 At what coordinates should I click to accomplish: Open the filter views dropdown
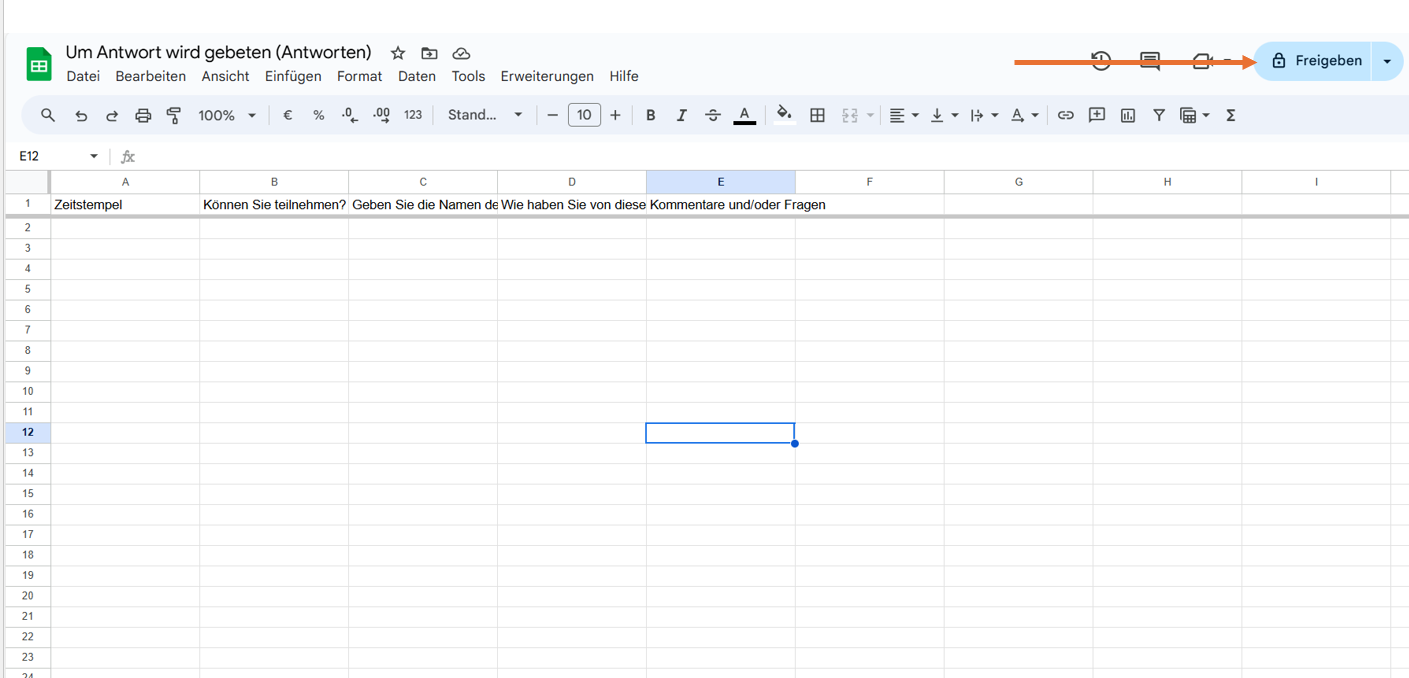[x=1195, y=115]
